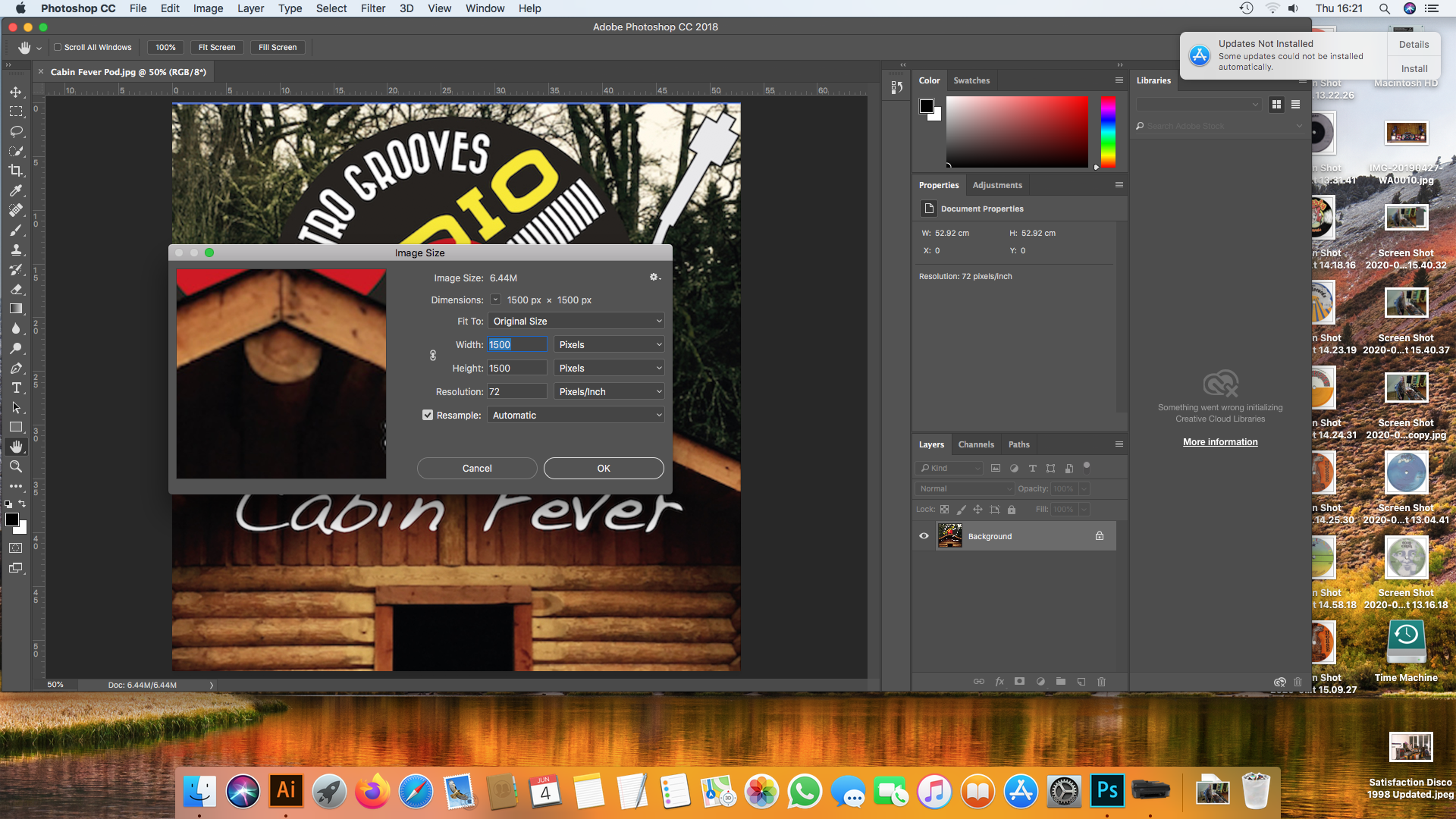Select the Zoom tool magnifier
1456x819 pixels.
click(15, 466)
